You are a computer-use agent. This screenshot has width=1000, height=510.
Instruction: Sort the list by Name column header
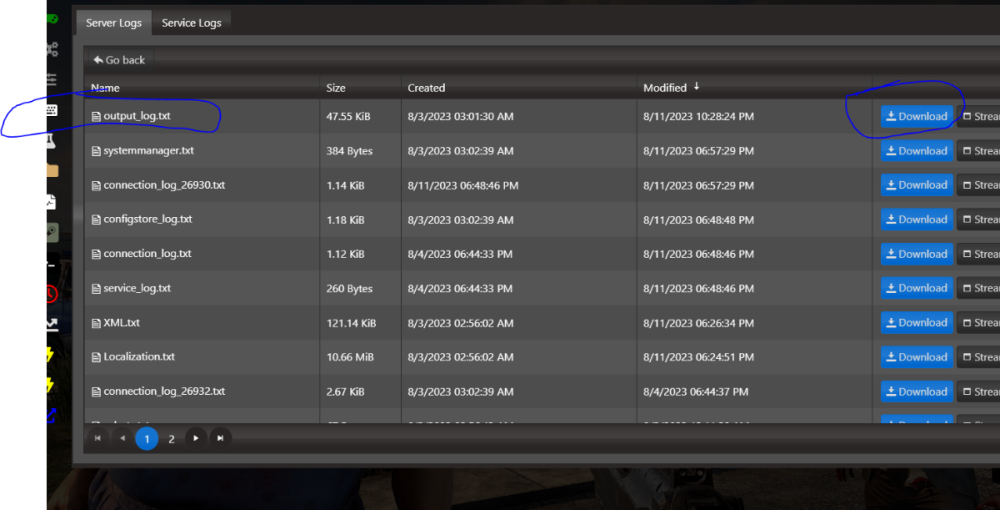(x=105, y=88)
